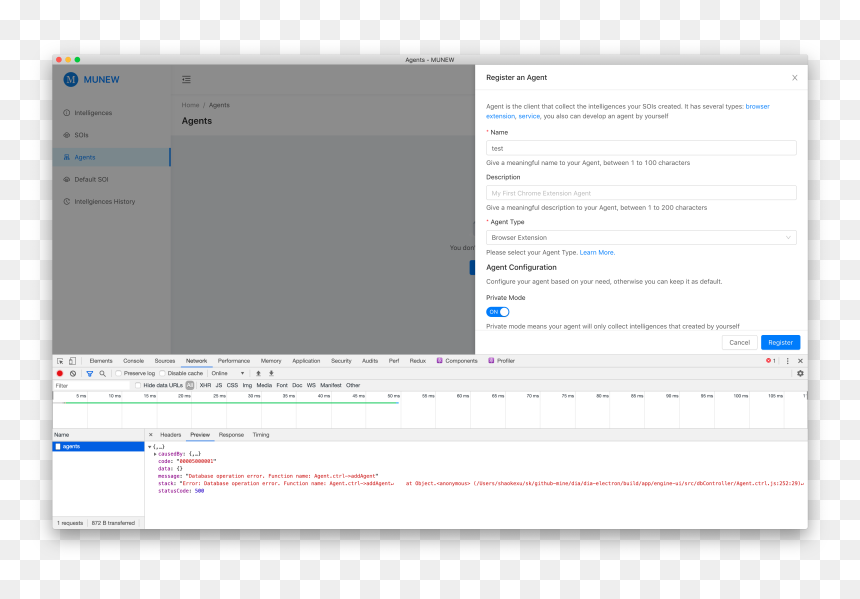Viewport: 860px width, 599px height.
Task: Click the network Filter text box
Action: tap(92, 386)
